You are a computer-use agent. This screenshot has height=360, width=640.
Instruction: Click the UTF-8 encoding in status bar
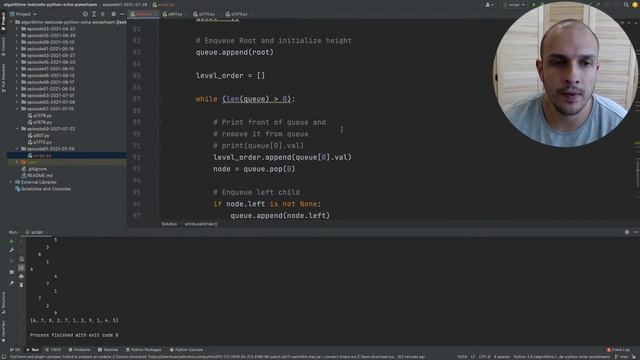point(484,357)
